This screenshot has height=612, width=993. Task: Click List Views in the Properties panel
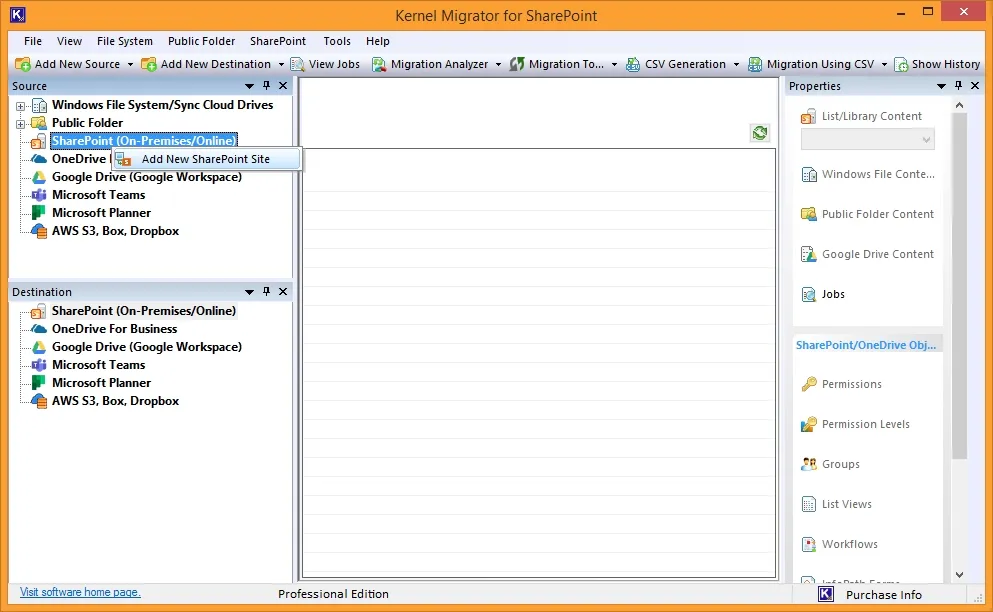tap(836, 504)
